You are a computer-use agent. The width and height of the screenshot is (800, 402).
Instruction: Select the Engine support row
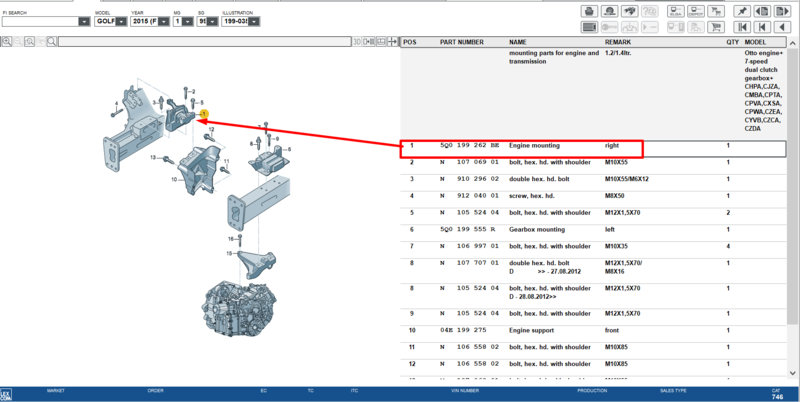(592, 331)
